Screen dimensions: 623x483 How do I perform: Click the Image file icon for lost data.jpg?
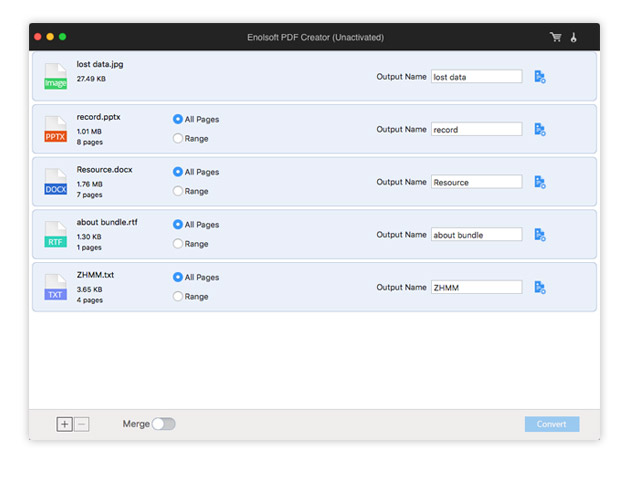pos(55,76)
